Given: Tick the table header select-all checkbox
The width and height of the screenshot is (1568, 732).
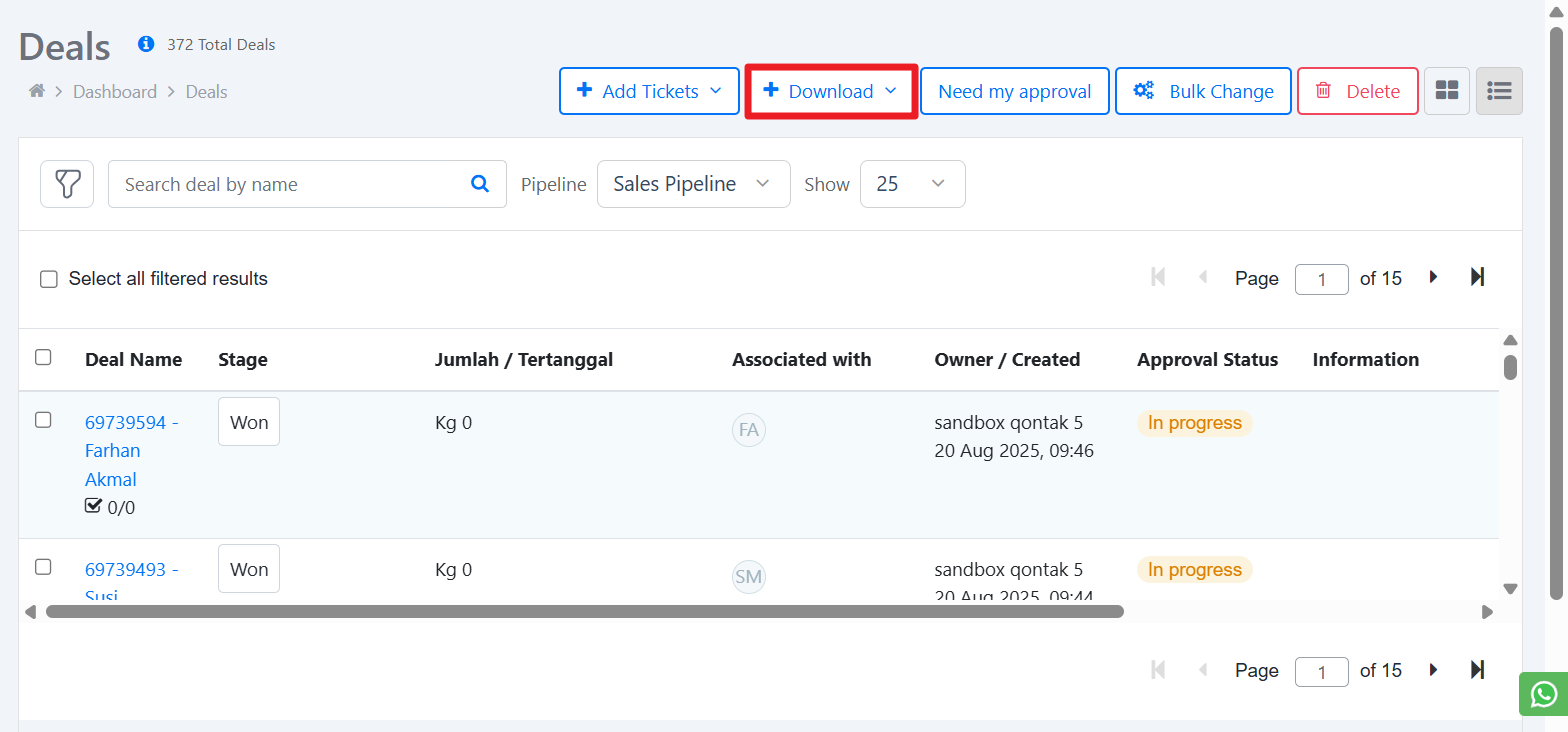Looking at the screenshot, I should pos(43,357).
